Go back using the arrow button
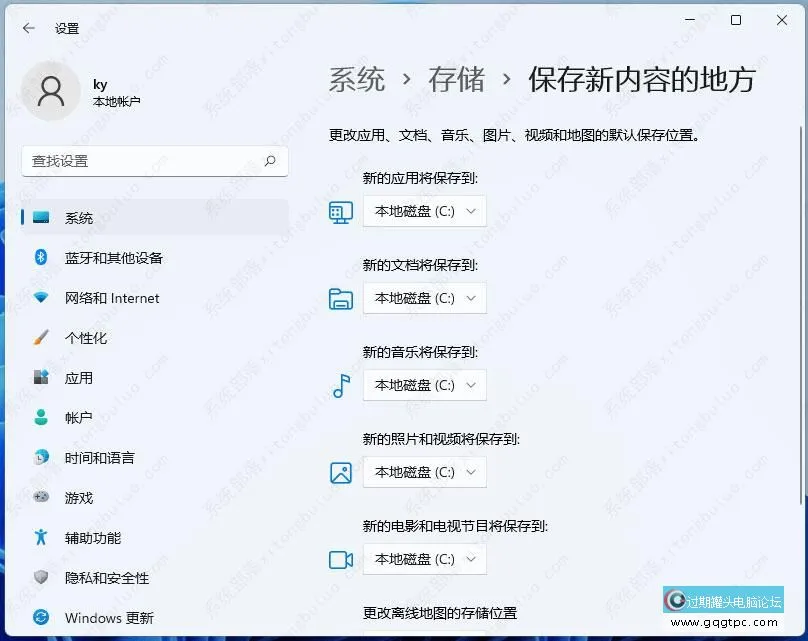The image size is (808, 641). click(28, 28)
